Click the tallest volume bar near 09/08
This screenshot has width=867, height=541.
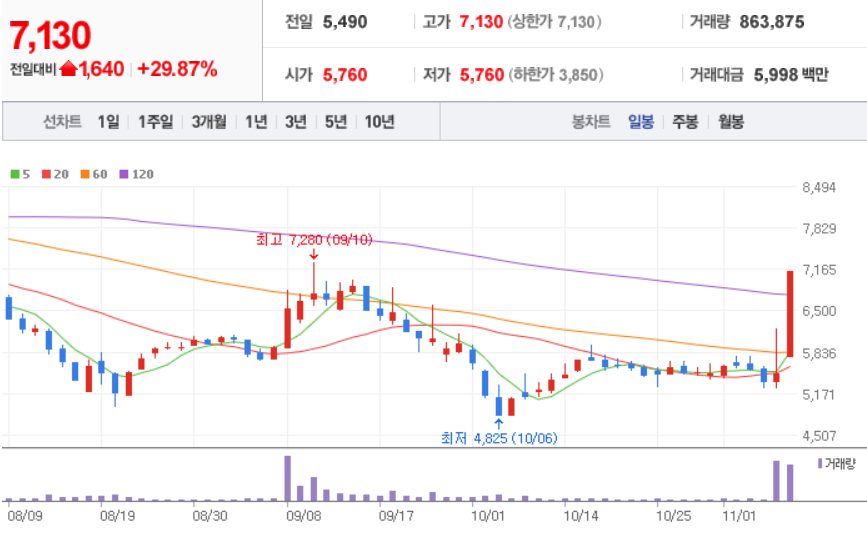pyautogui.click(x=288, y=478)
